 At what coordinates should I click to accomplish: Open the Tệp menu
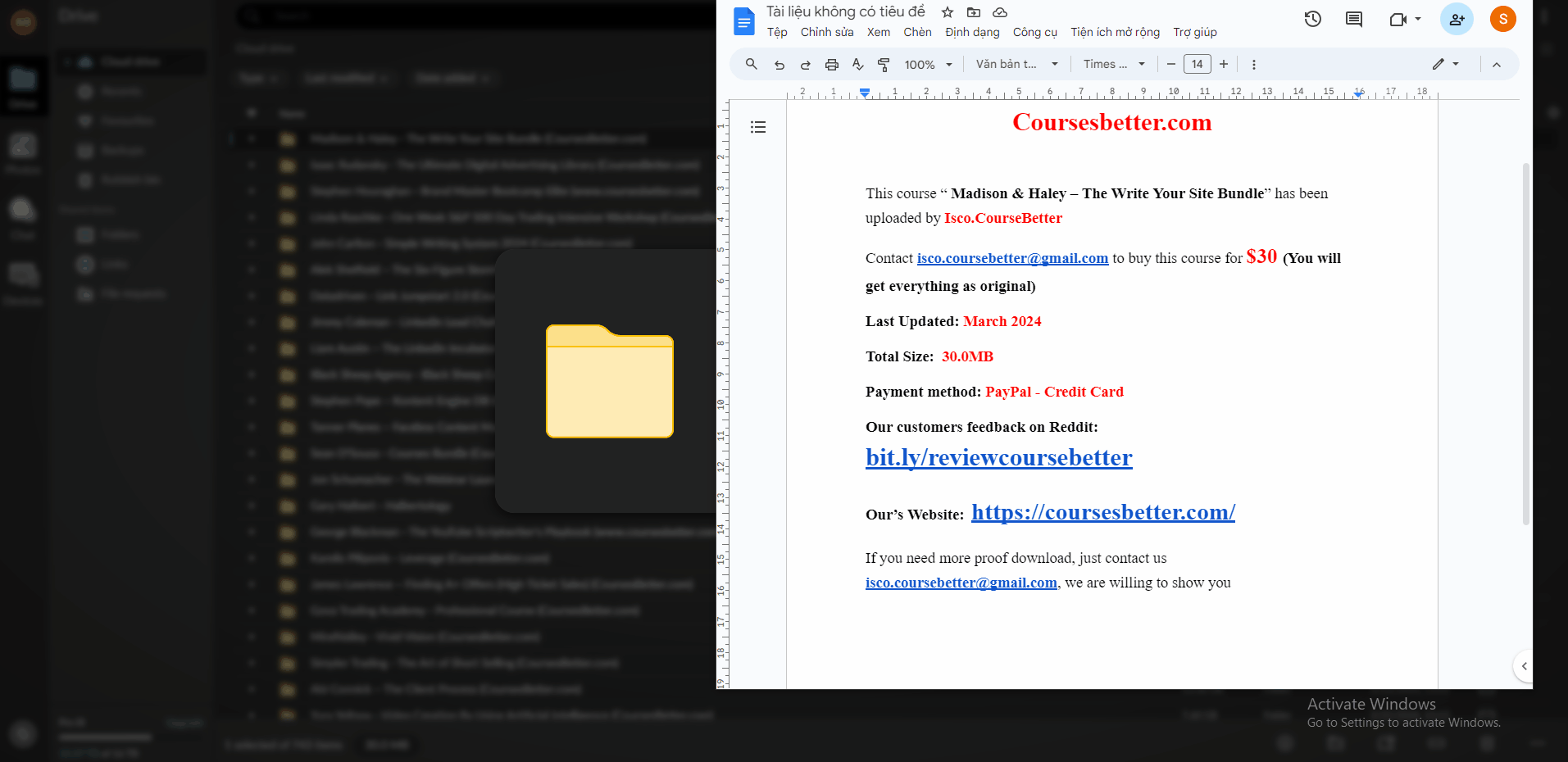(x=777, y=32)
